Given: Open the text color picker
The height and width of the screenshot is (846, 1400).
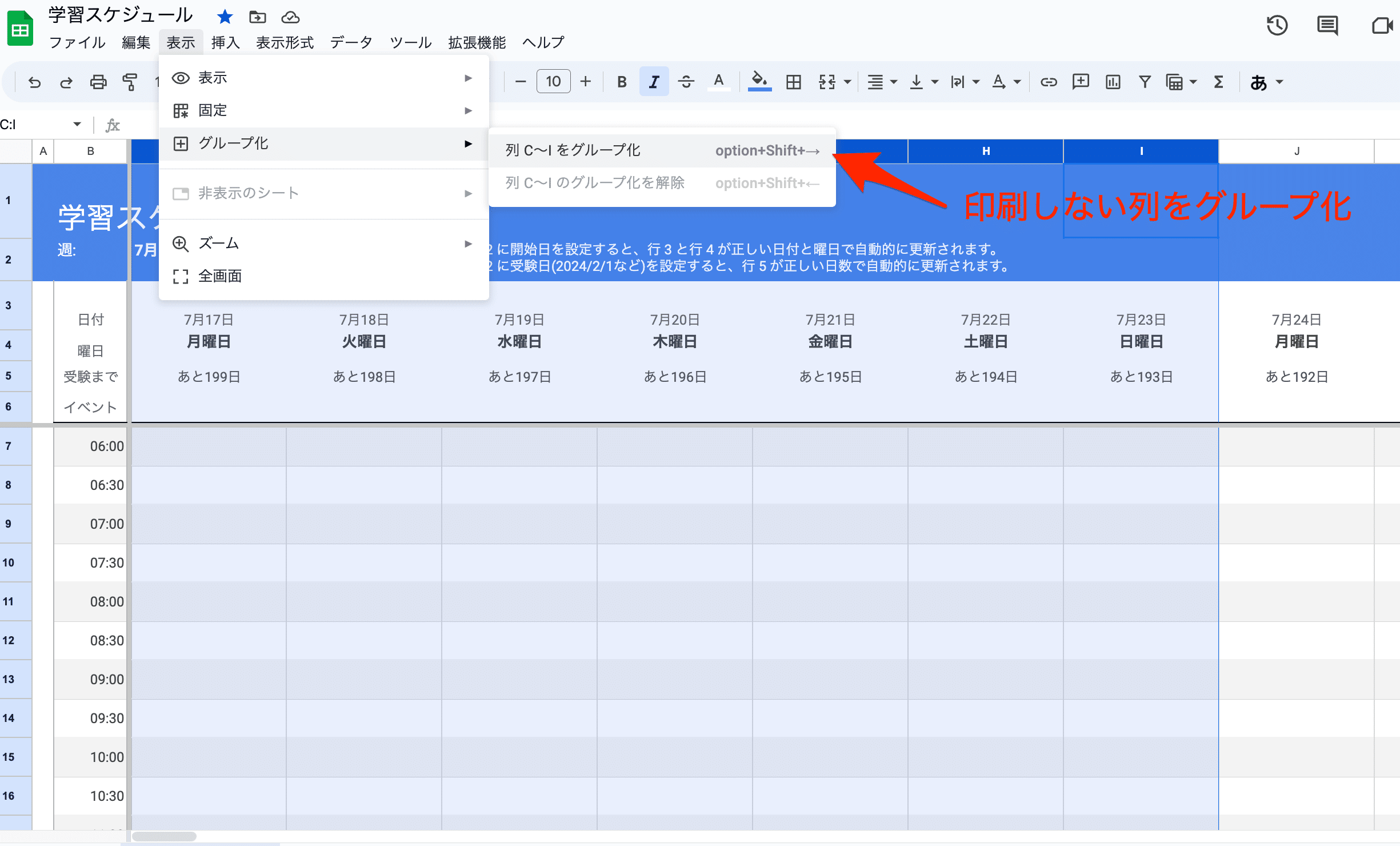Looking at the screenshot, I should coord(719,82).
